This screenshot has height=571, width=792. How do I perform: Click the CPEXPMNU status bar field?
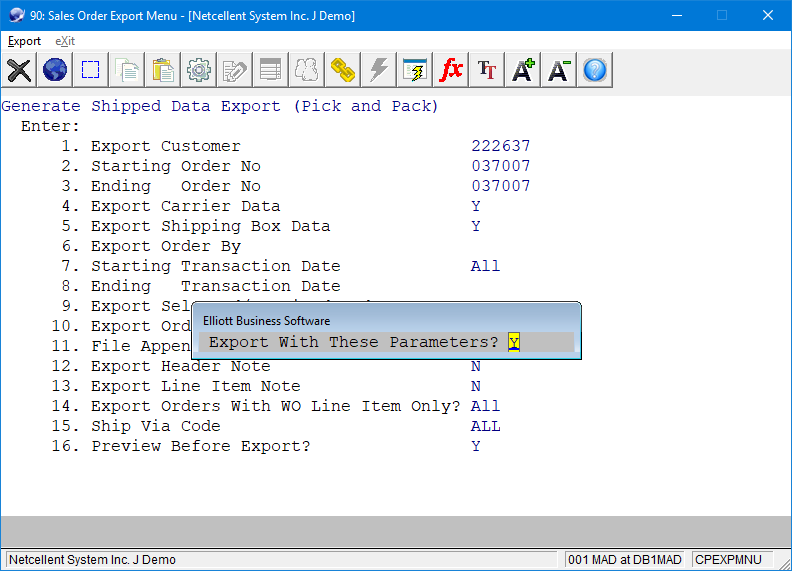pyautogui.click(x=732, y=560)
